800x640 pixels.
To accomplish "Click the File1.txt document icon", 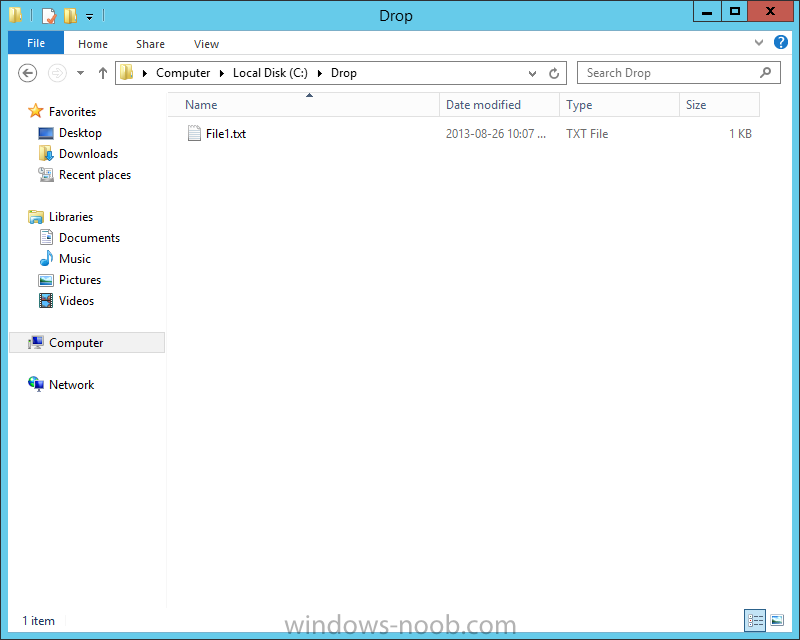I will point(194,133).
